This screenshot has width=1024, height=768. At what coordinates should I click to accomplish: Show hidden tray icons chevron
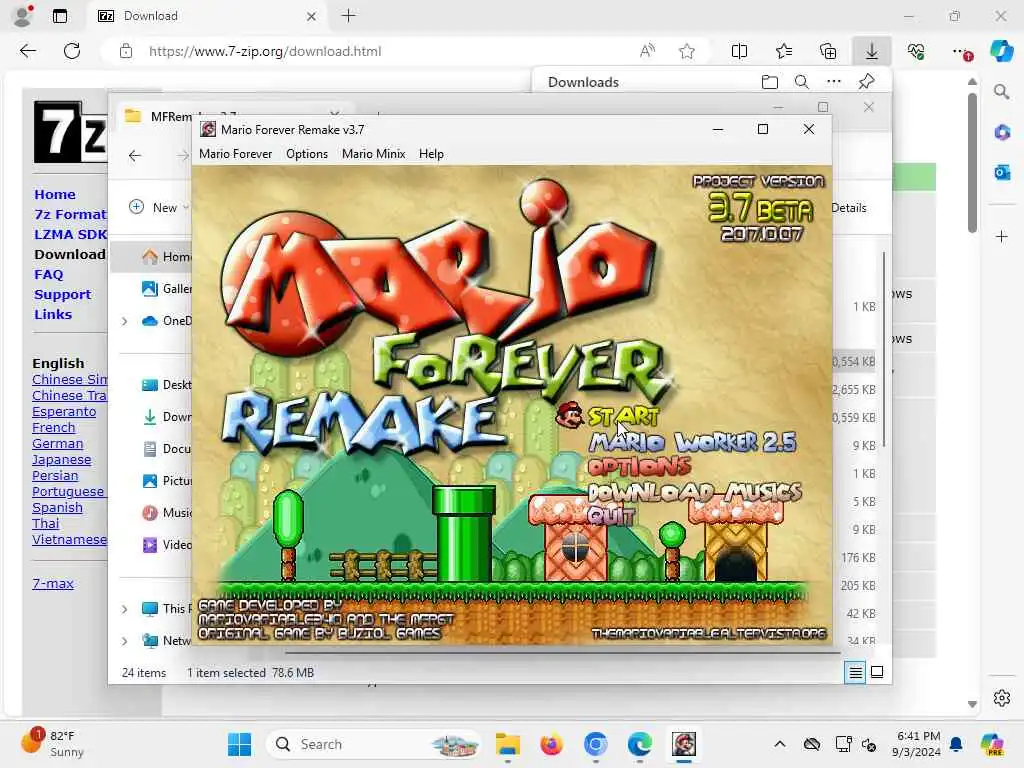(779, 744)
